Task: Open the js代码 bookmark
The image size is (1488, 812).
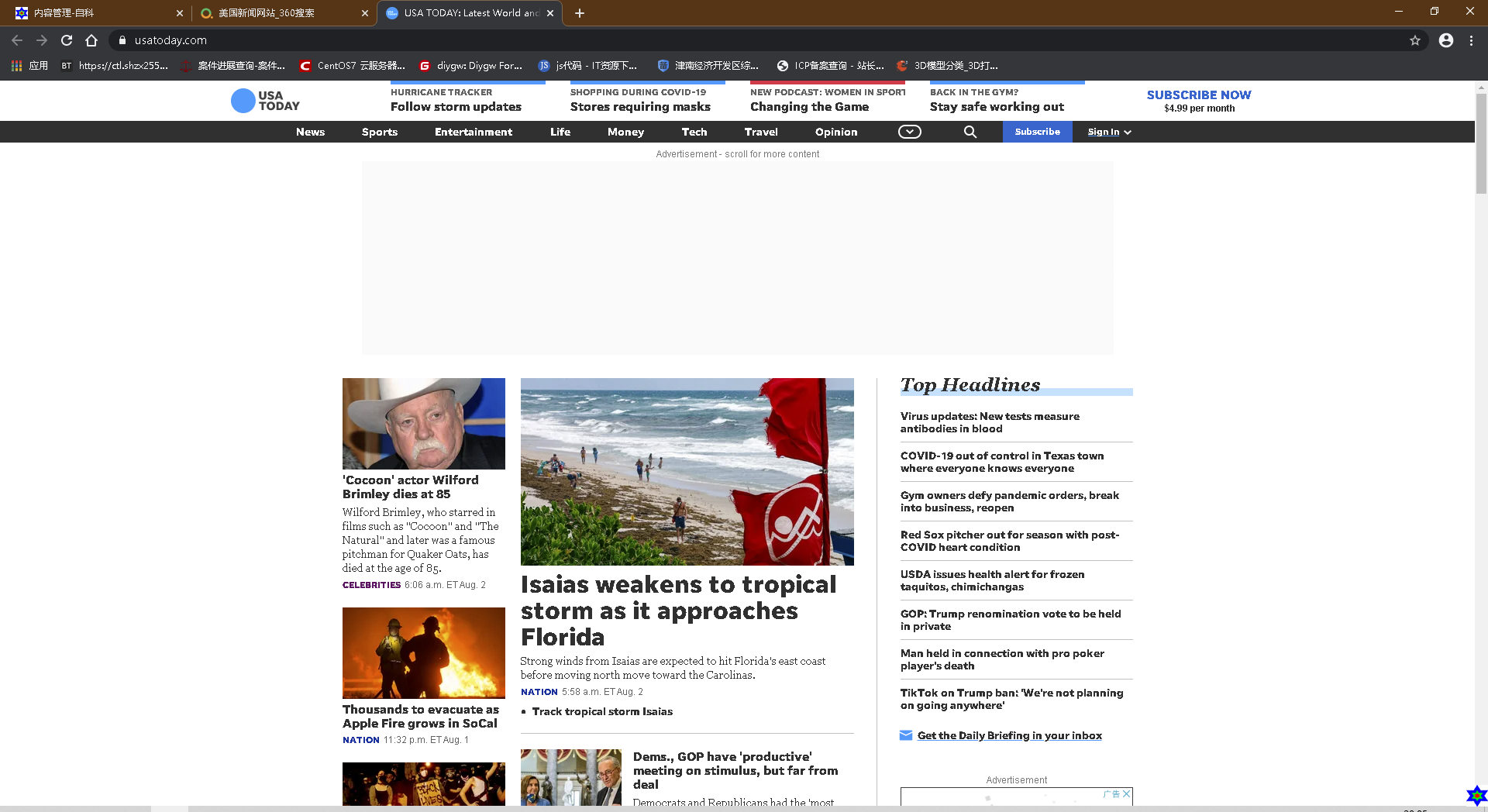Action: tap(587, 66)
